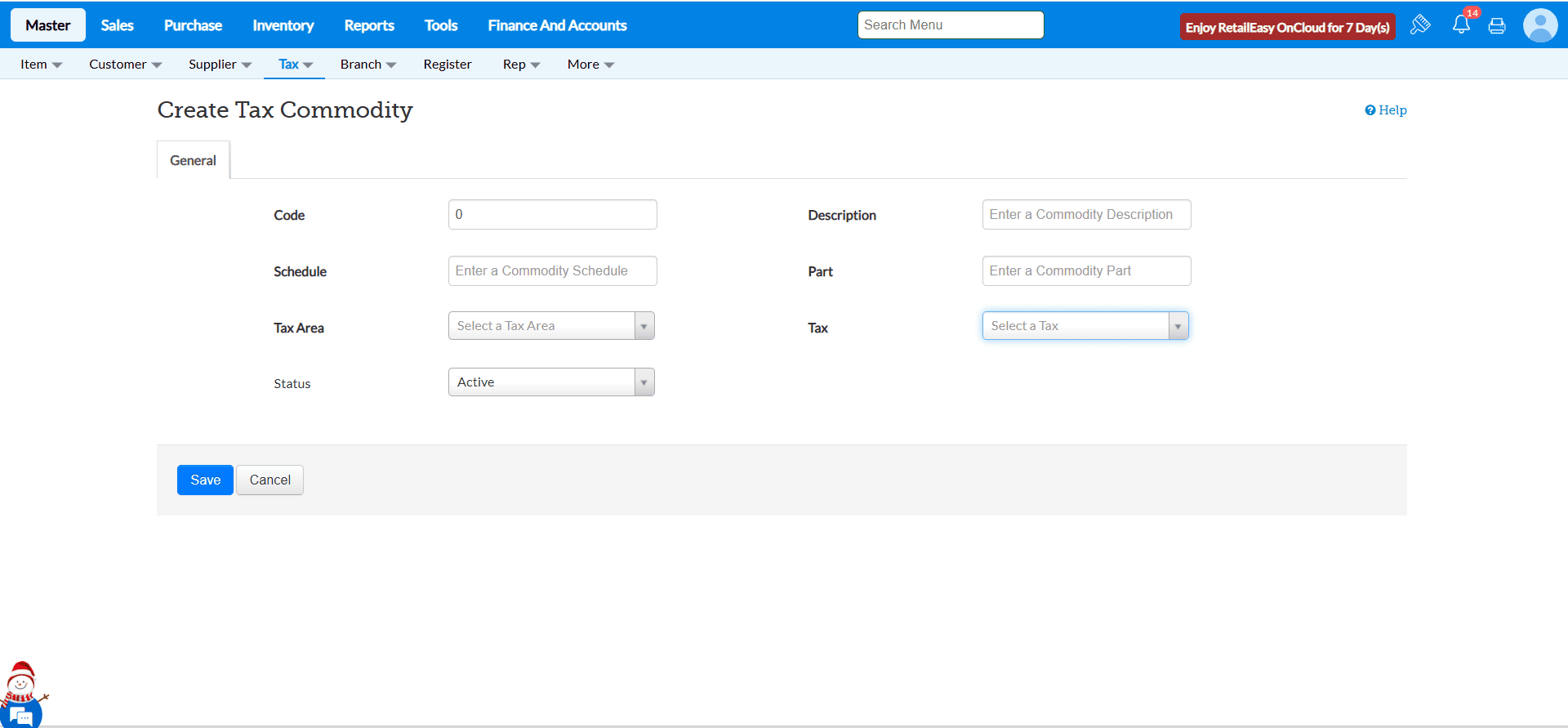Open the Purchase menu
The image size is (1568, 728).
pyautogui.click(x=193, y=25)
